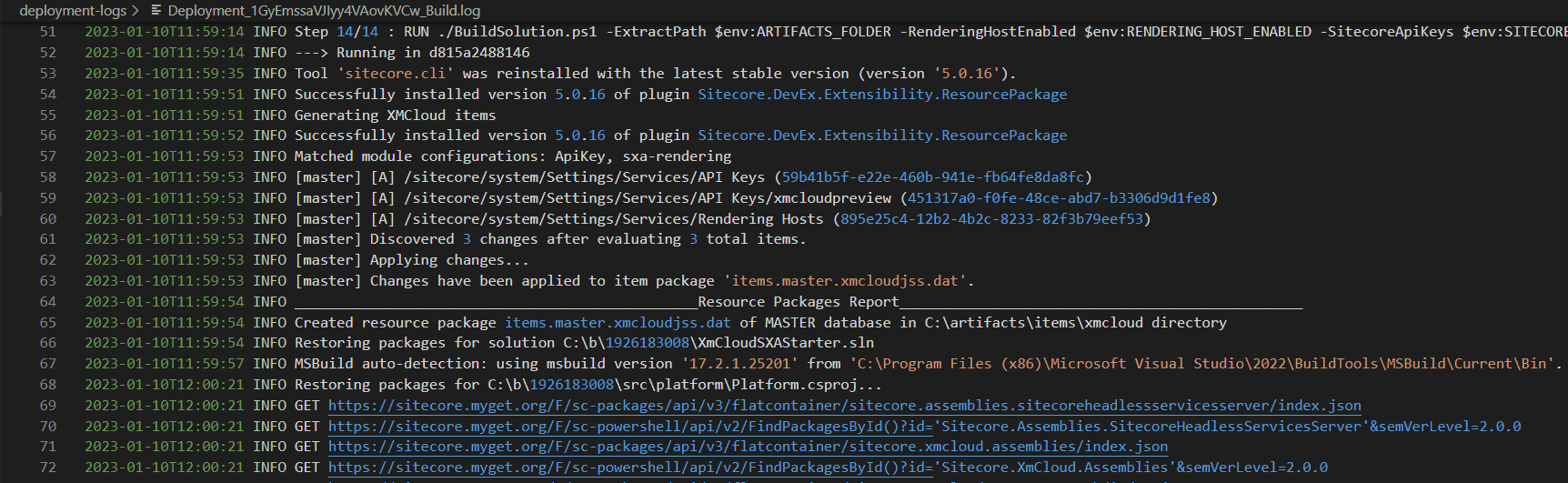Click line number 64 in the gutter
This screenshot has width=1568, height=483.
click(x=47, y=302)
